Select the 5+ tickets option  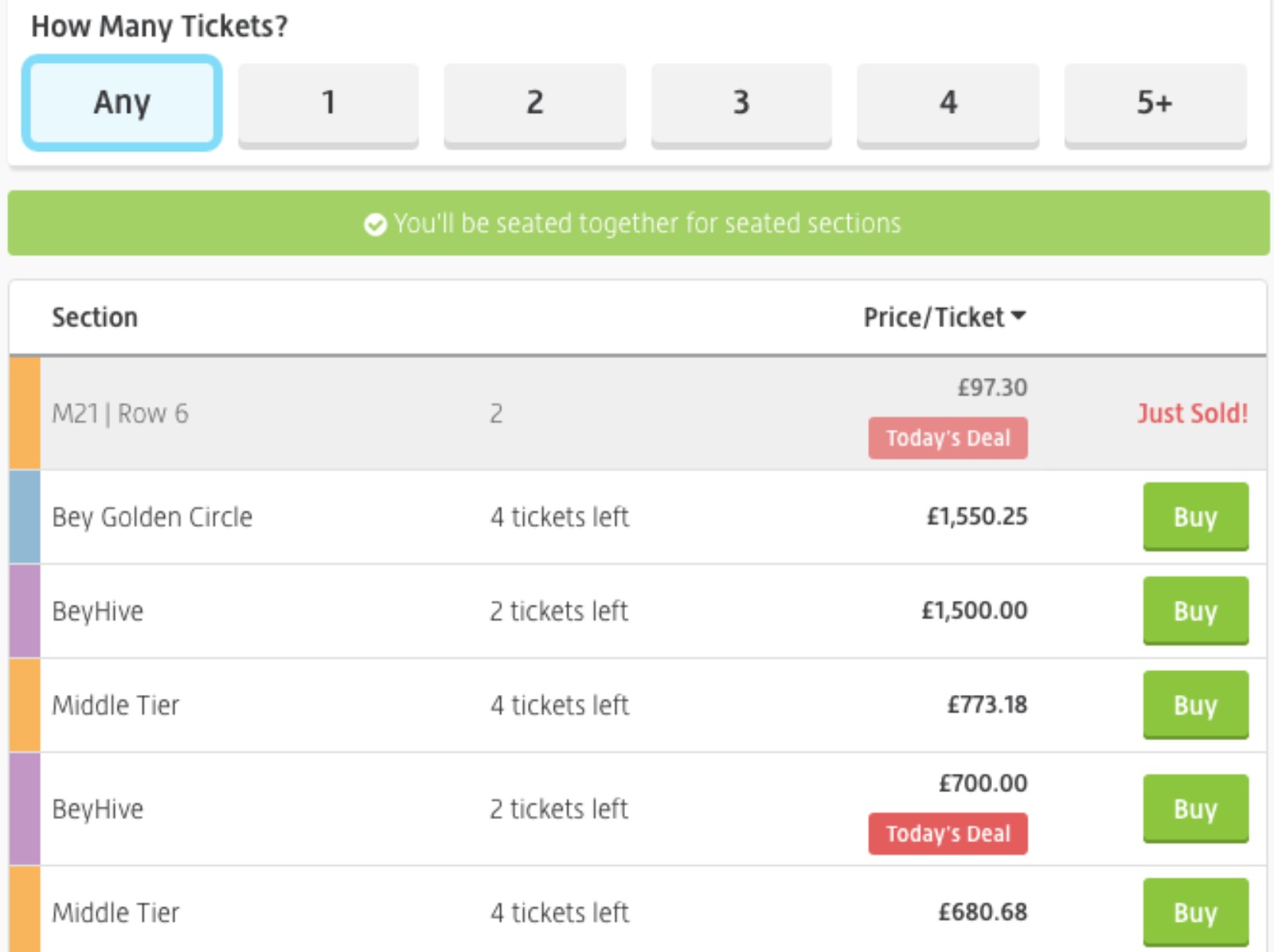[x=1155, y=103]
